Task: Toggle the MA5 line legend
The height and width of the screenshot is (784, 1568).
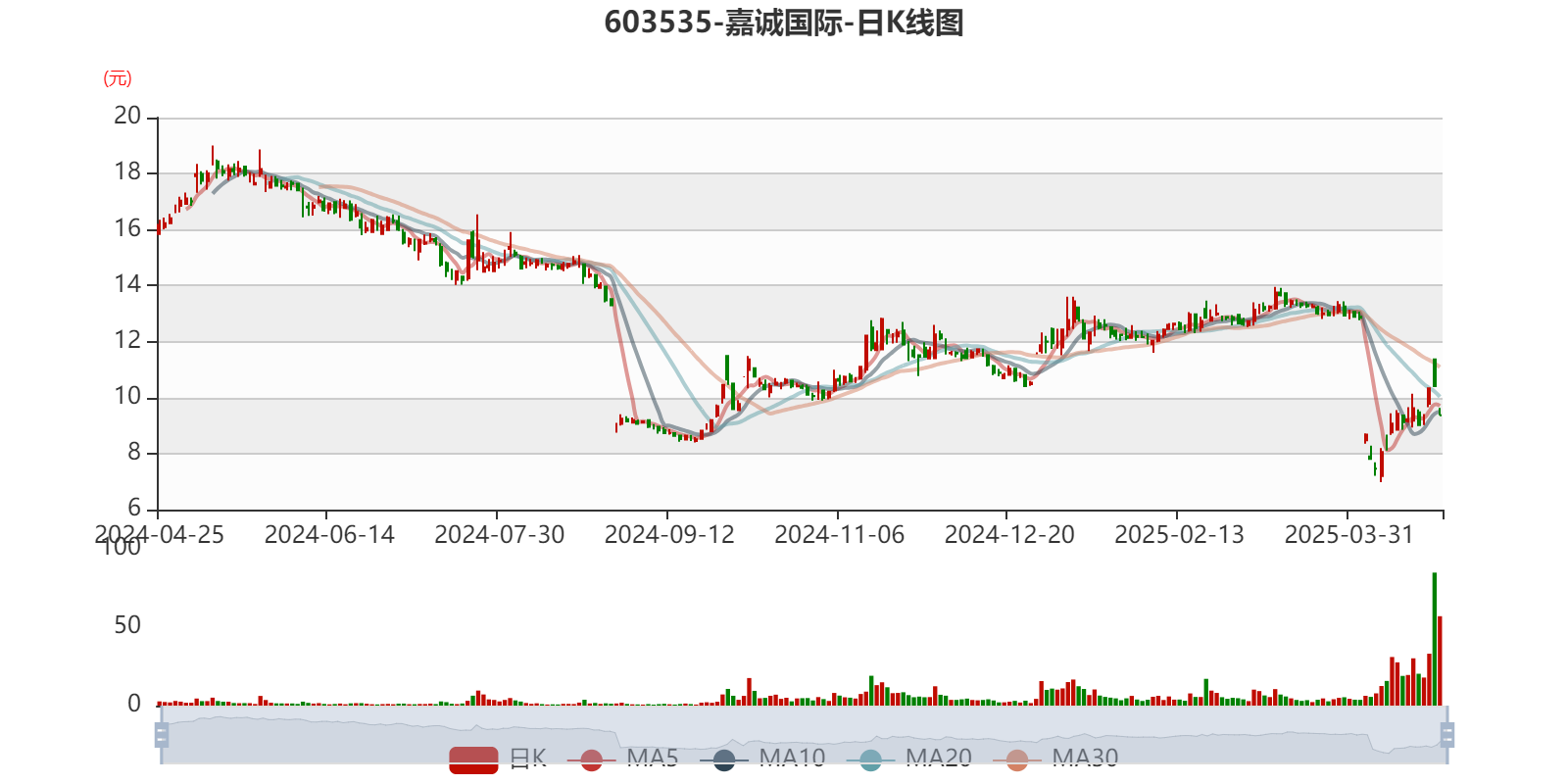Action: tap(622, 759)
